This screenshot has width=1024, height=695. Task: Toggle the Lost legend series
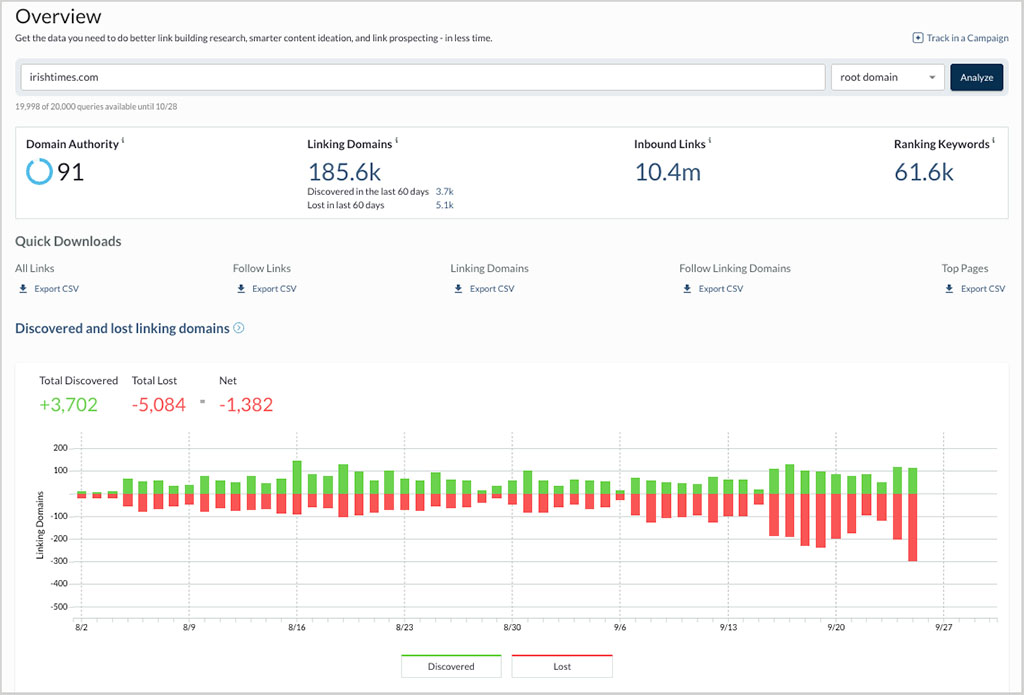(562, 666)
